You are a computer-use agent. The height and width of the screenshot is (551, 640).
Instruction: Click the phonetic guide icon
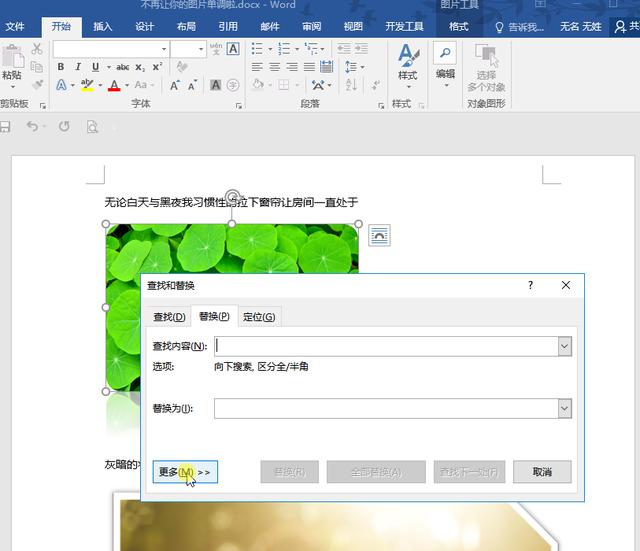(216, 49)
